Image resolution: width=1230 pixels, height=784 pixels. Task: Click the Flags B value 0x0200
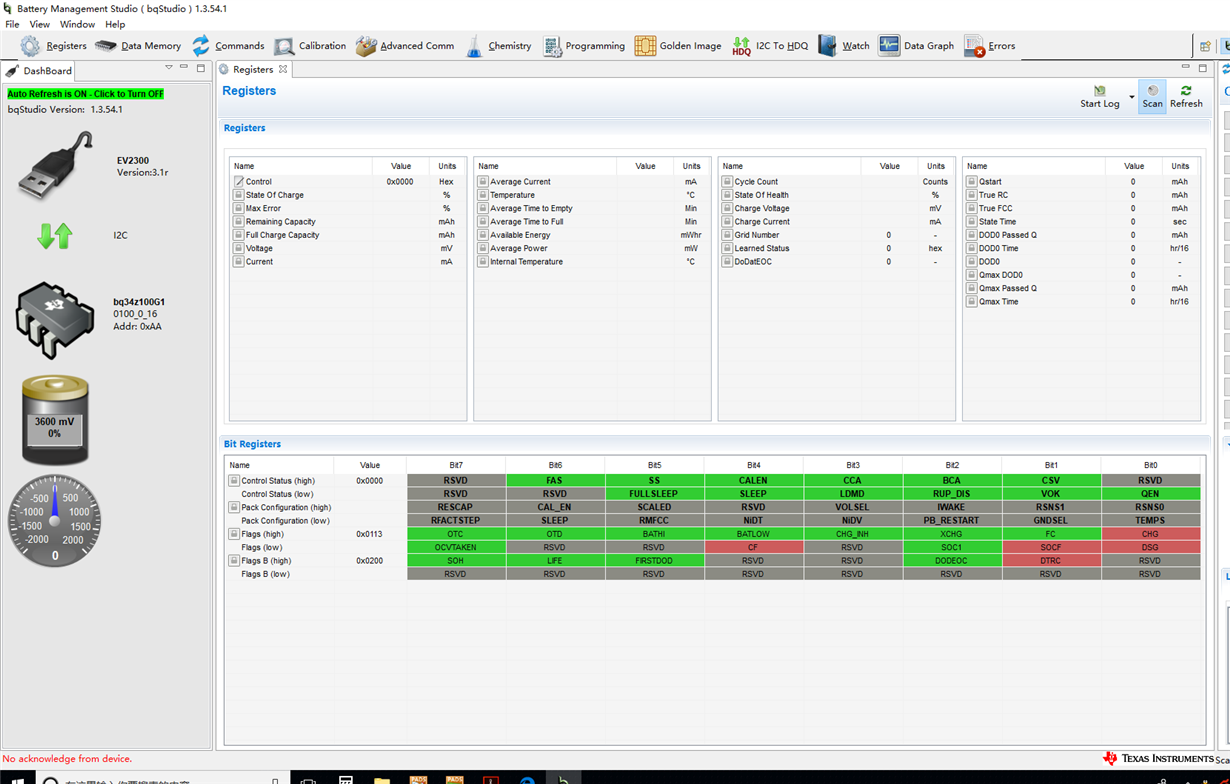(x=369, y=561)
